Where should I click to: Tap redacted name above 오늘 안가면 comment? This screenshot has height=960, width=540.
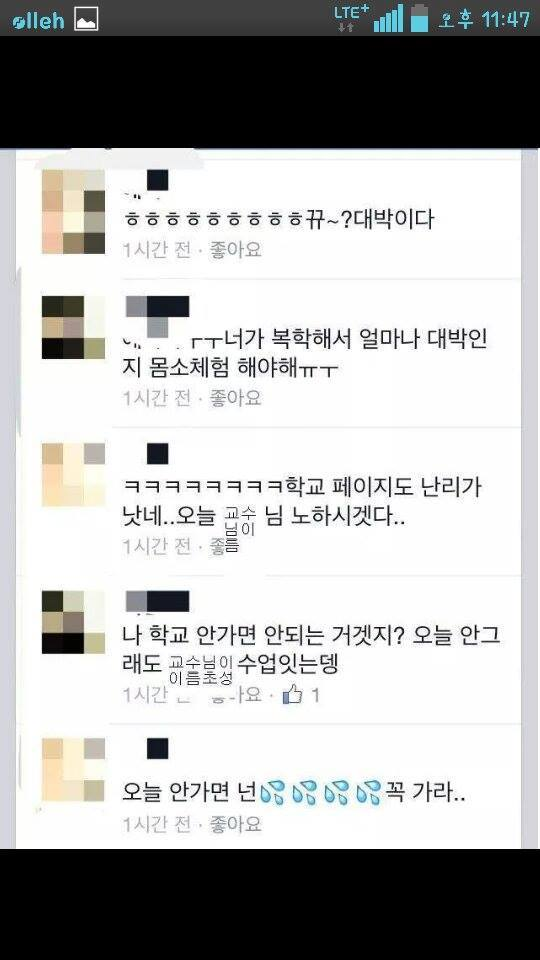click(157, 749)
